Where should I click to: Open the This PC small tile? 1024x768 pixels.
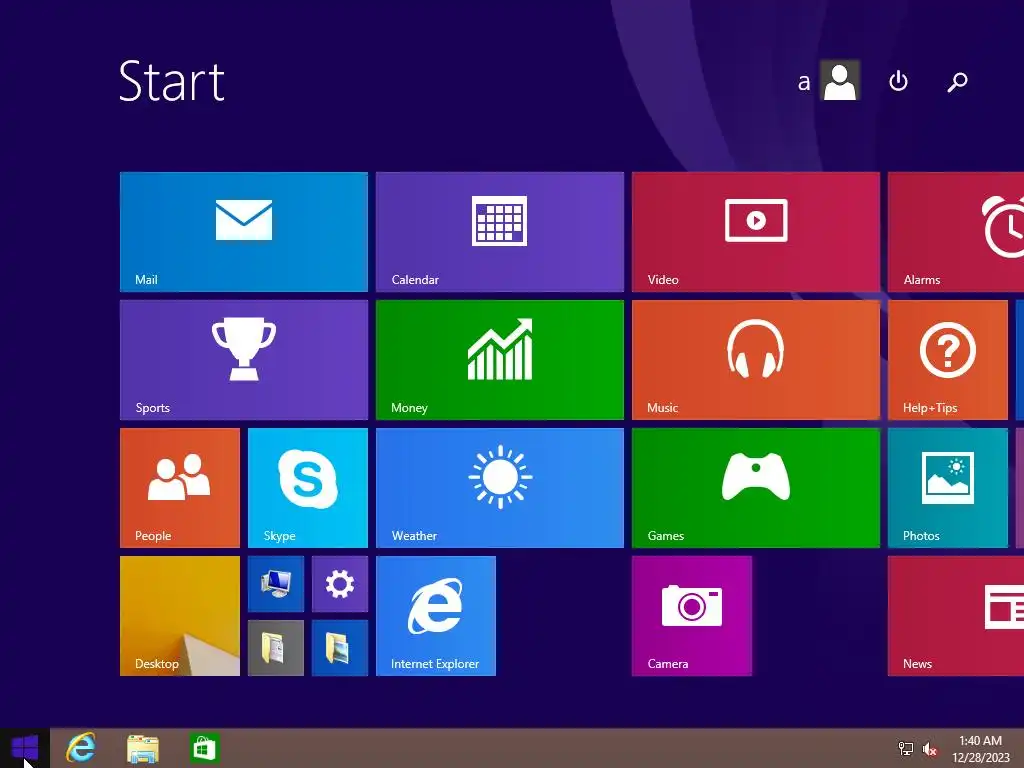276,584
